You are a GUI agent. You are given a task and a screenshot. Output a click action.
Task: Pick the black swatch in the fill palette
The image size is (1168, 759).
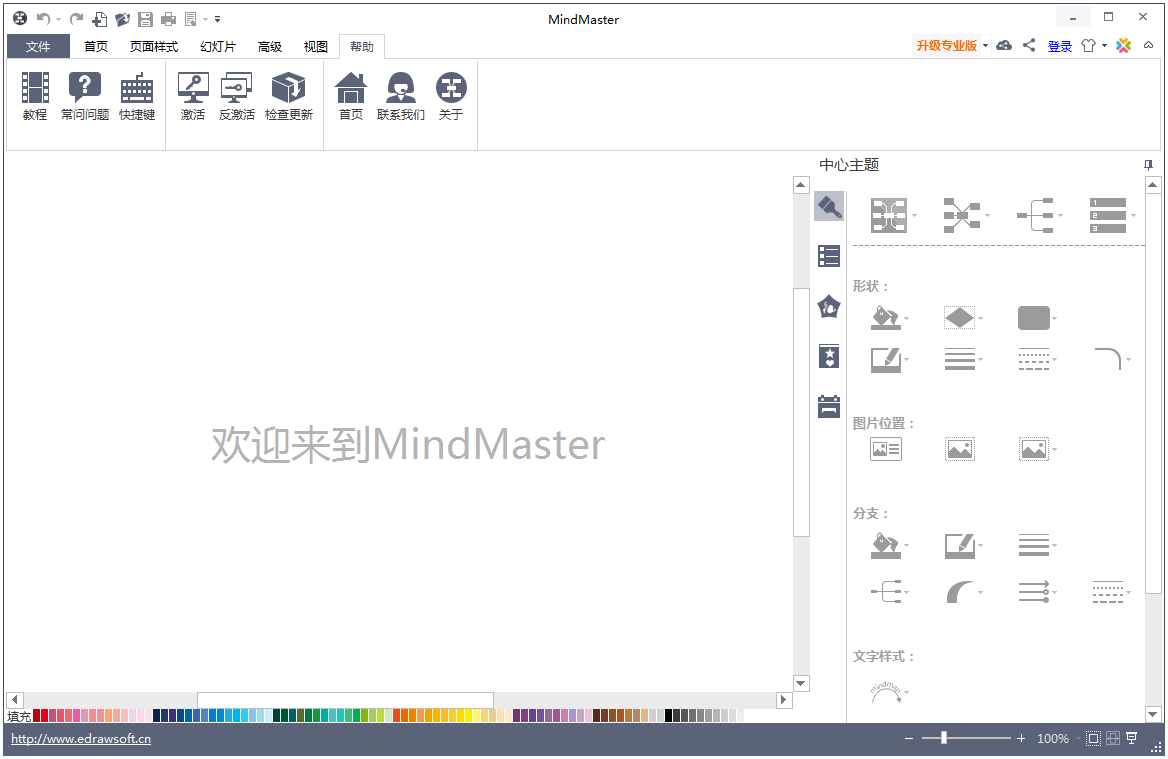(668, 716)
